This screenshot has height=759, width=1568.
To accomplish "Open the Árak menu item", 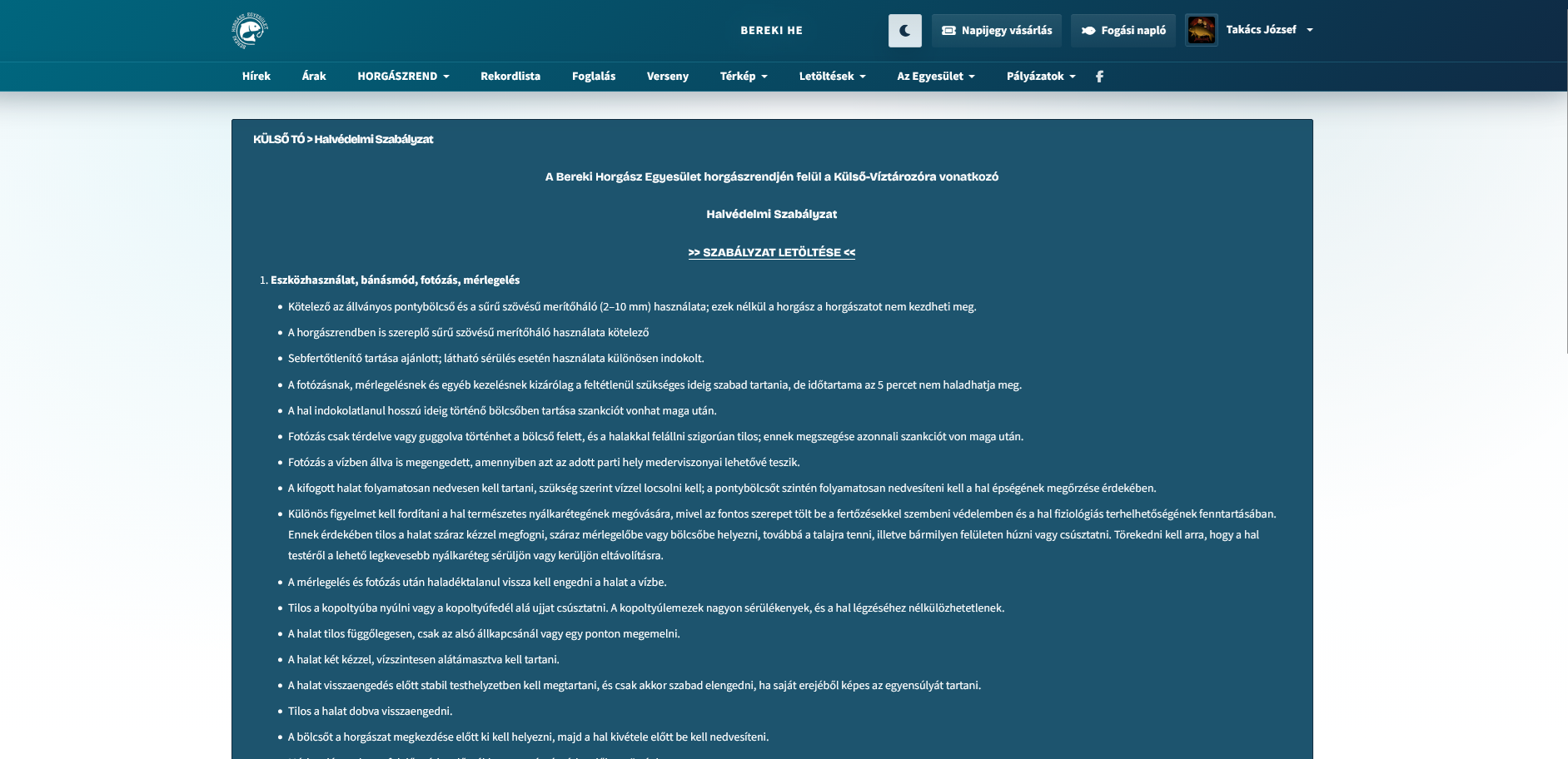I will (314, 77).
